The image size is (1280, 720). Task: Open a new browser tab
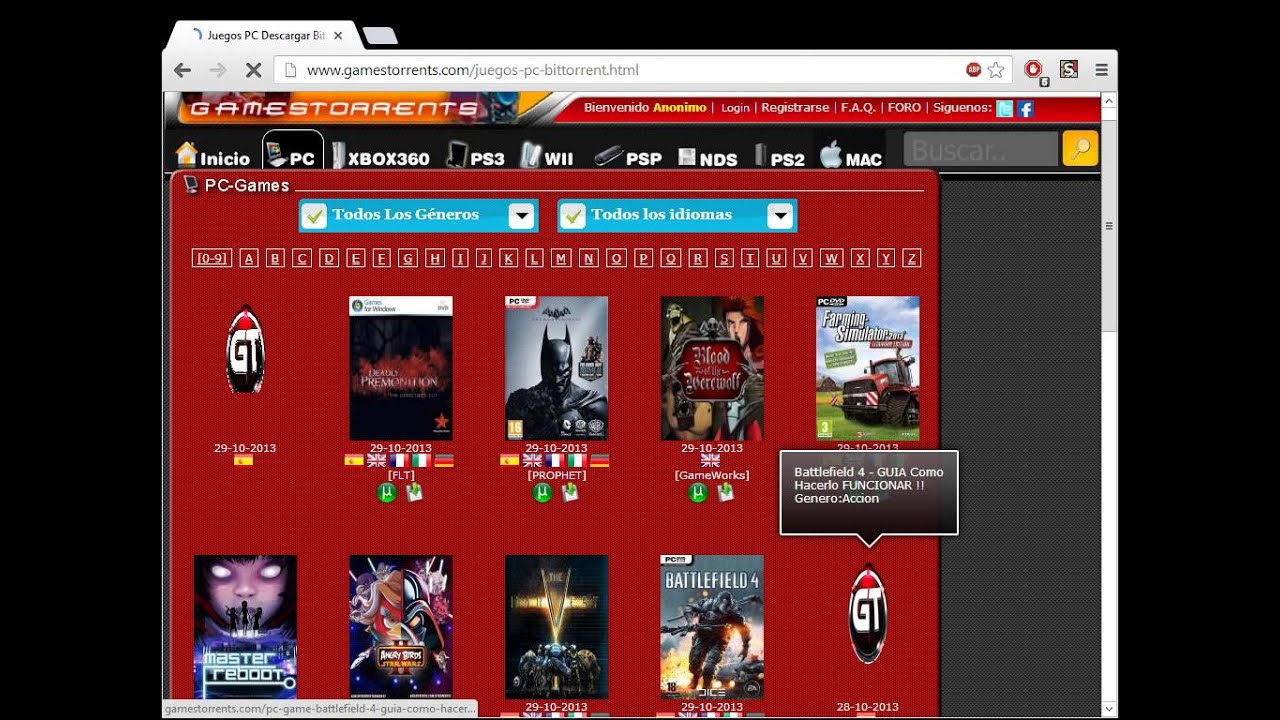pyautogui.click(x=380, y=36)
